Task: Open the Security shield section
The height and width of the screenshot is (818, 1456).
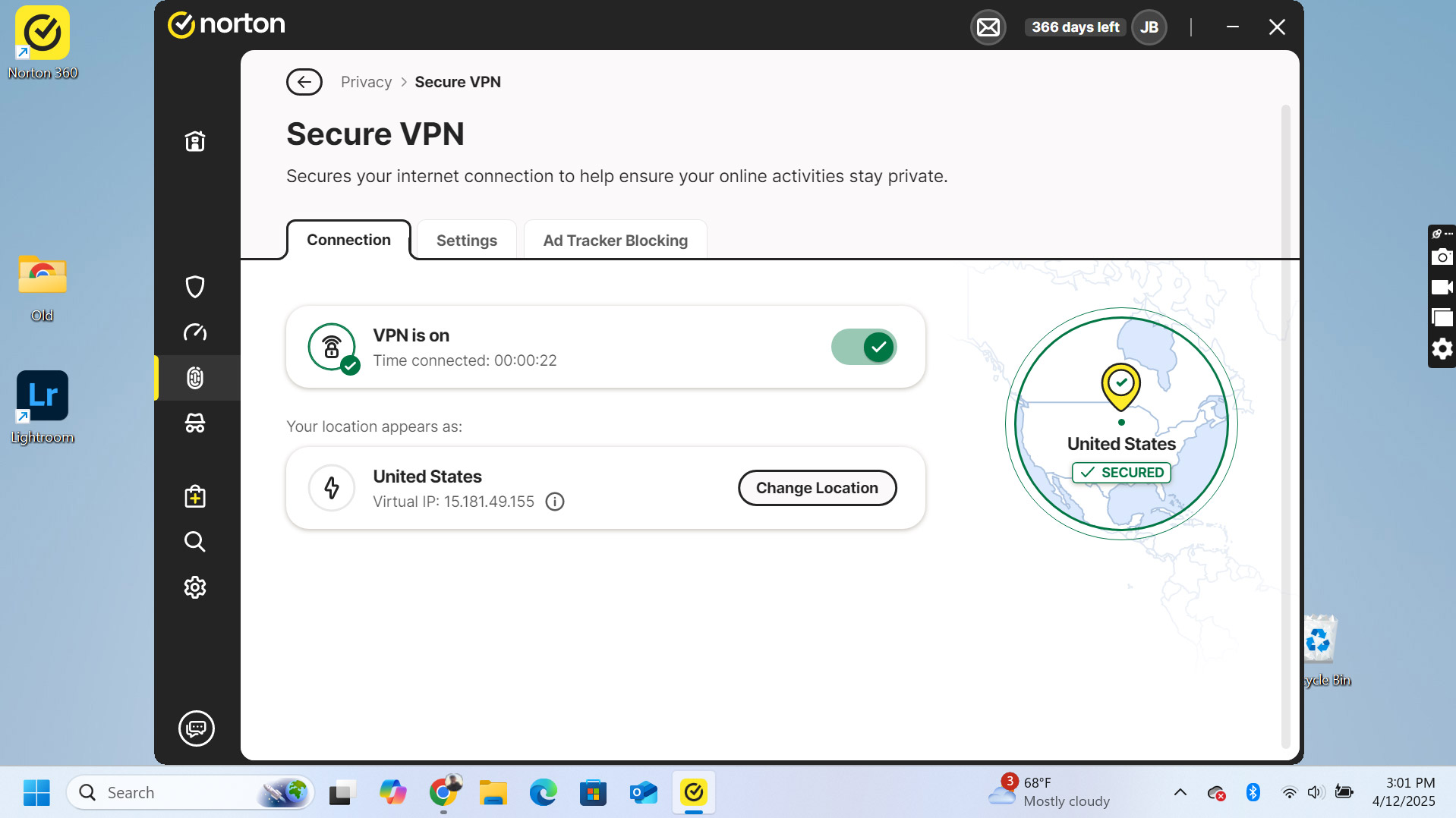Action: [195, 287]
